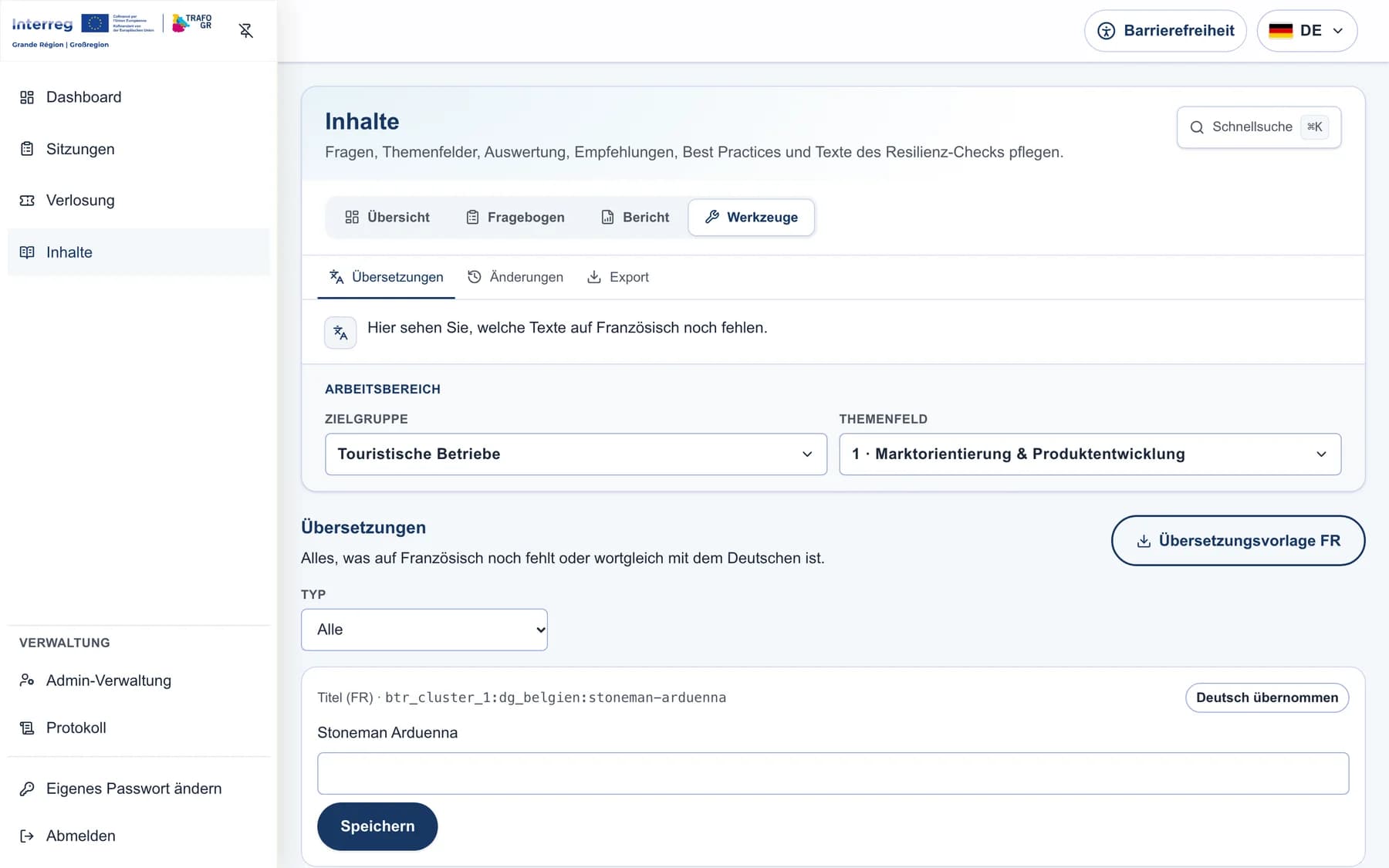Go to Sitzungen in the sidebar
The height and width of the screenshot is (868, 1389).
[x=139, y=149]
